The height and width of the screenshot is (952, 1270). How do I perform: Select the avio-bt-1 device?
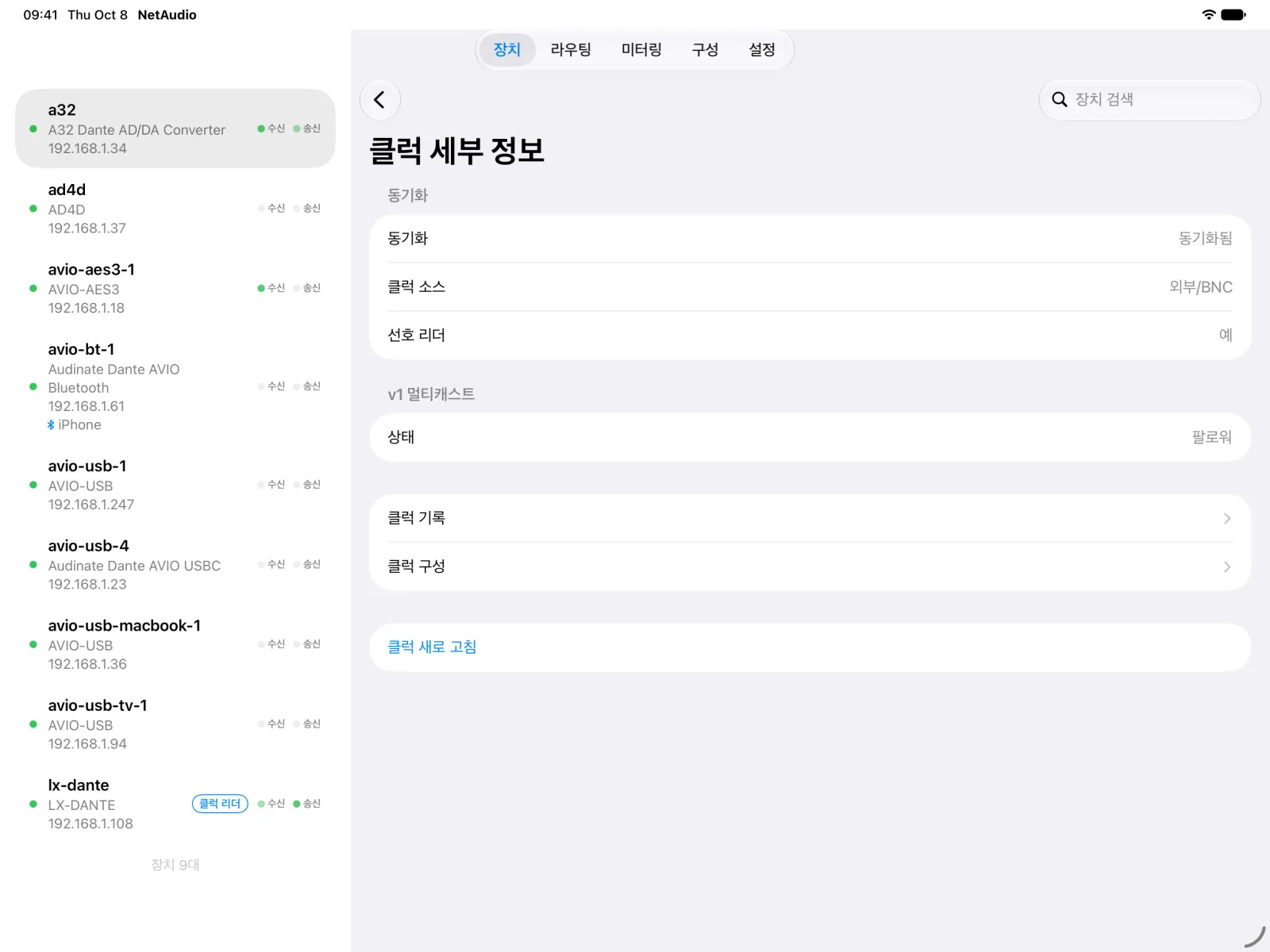coord(175,386)
